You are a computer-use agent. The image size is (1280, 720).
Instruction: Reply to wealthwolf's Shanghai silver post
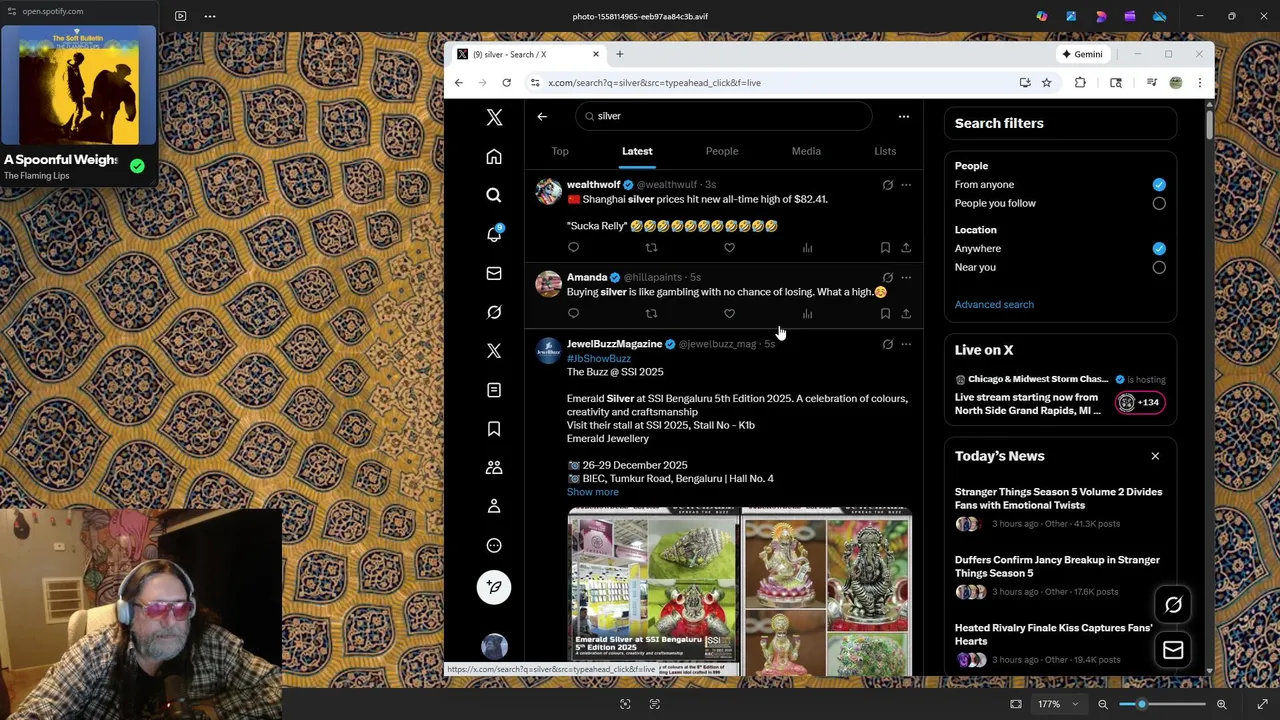pyautogui.click(x=573, y=248)
